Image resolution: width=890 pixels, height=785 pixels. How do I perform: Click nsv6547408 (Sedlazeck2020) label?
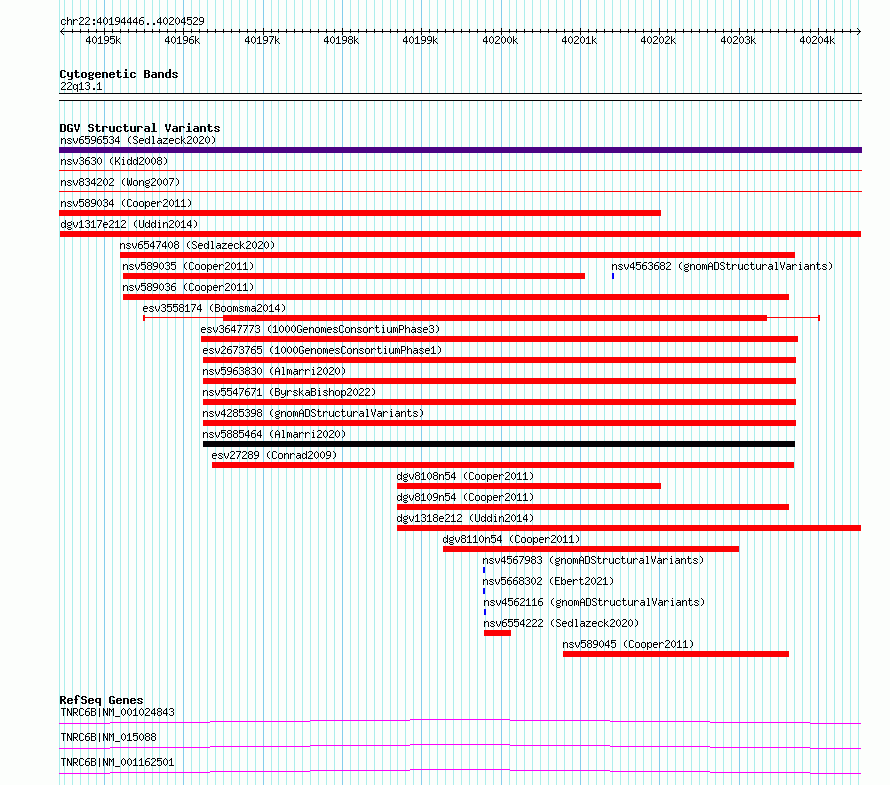pyautogui.click(x=197, y=245)
